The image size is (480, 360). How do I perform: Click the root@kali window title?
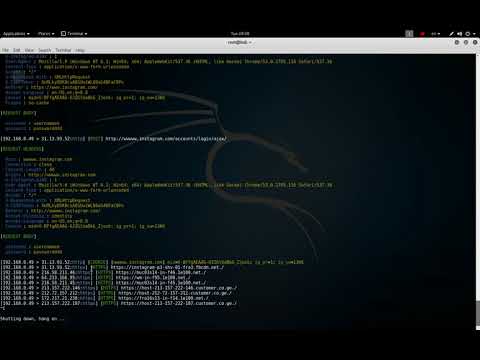tap(240, 42)
